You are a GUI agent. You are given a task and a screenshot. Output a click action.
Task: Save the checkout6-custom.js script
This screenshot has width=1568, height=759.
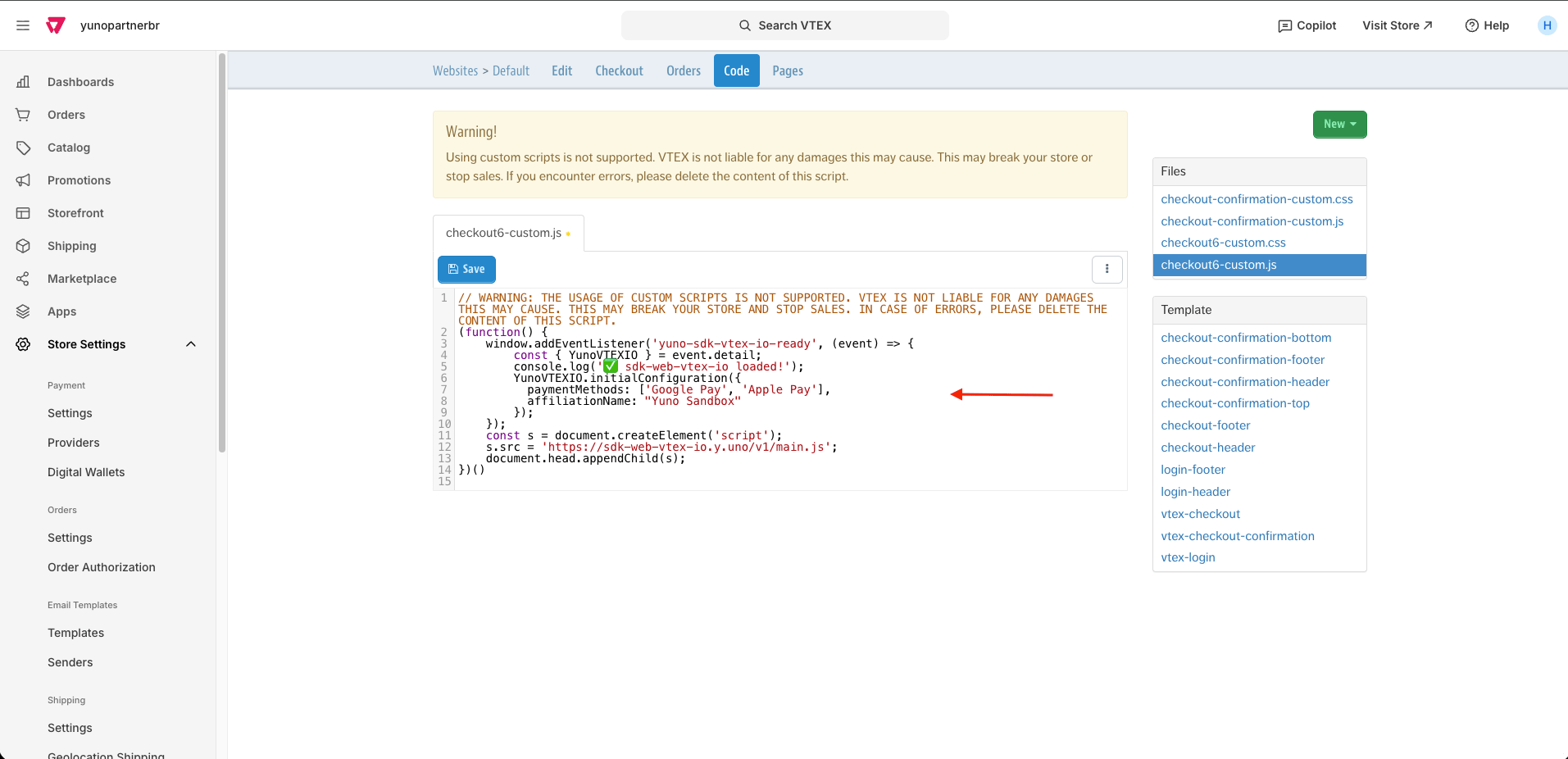[466, 269]
